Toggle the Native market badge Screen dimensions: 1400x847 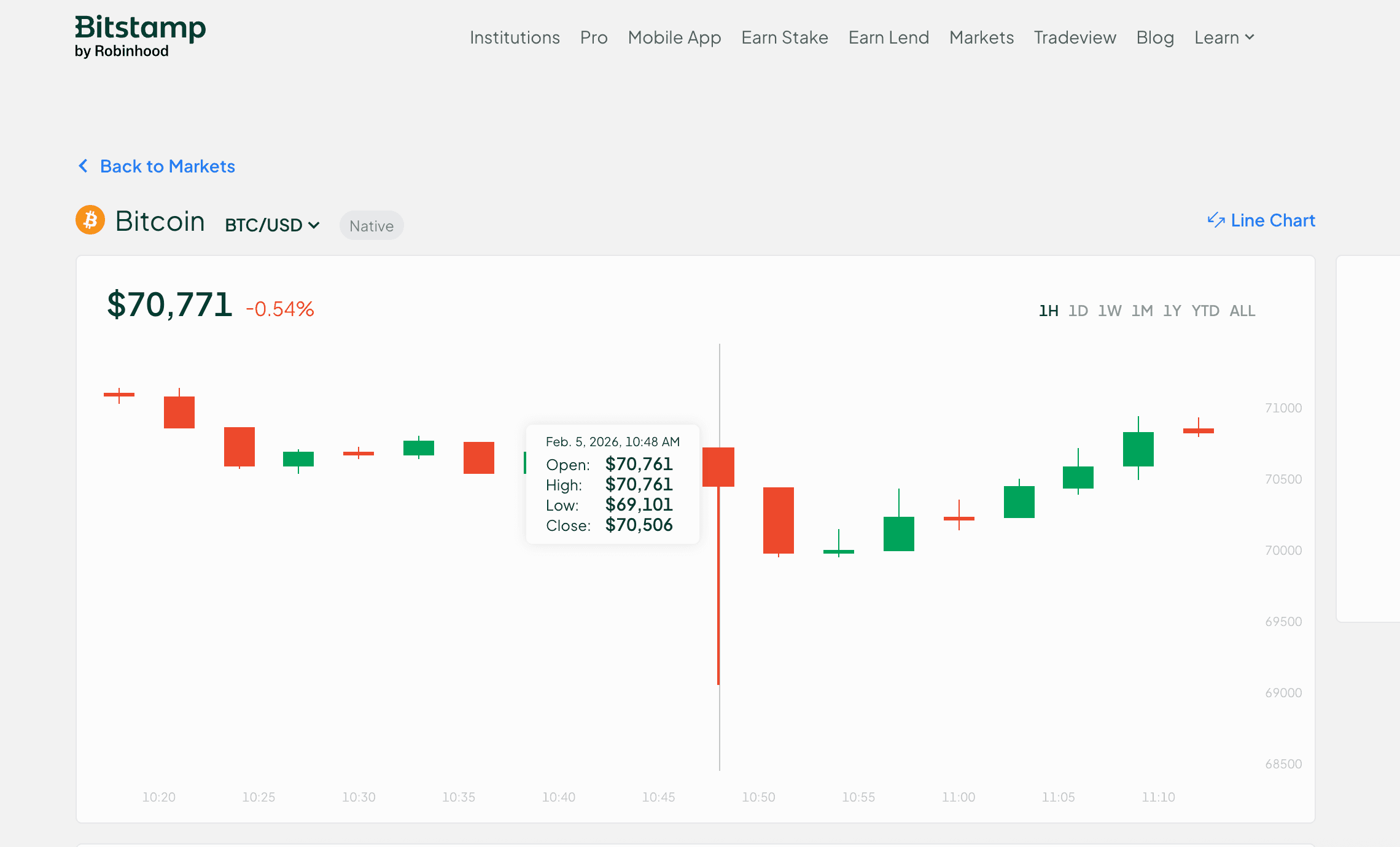pyautogui.click(x=371, y=225)
